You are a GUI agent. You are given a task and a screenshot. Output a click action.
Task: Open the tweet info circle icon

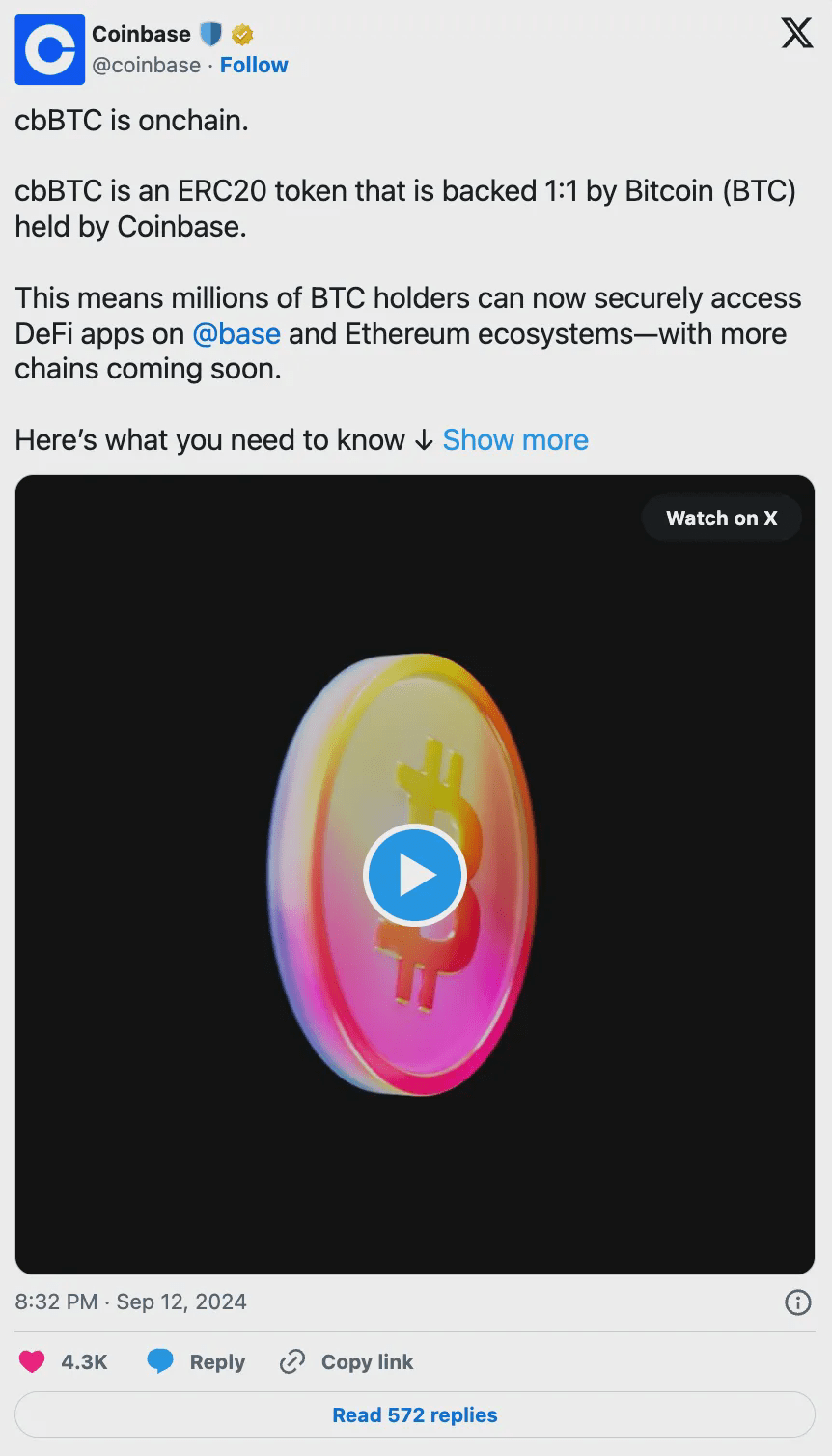[x=797, y=1302]
